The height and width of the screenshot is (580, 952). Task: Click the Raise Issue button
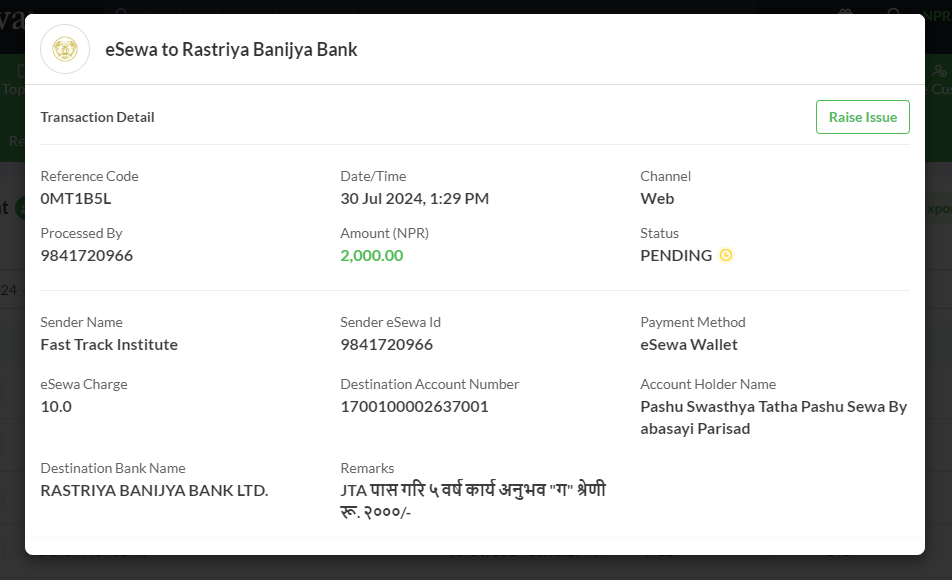(x=862, y=117)
